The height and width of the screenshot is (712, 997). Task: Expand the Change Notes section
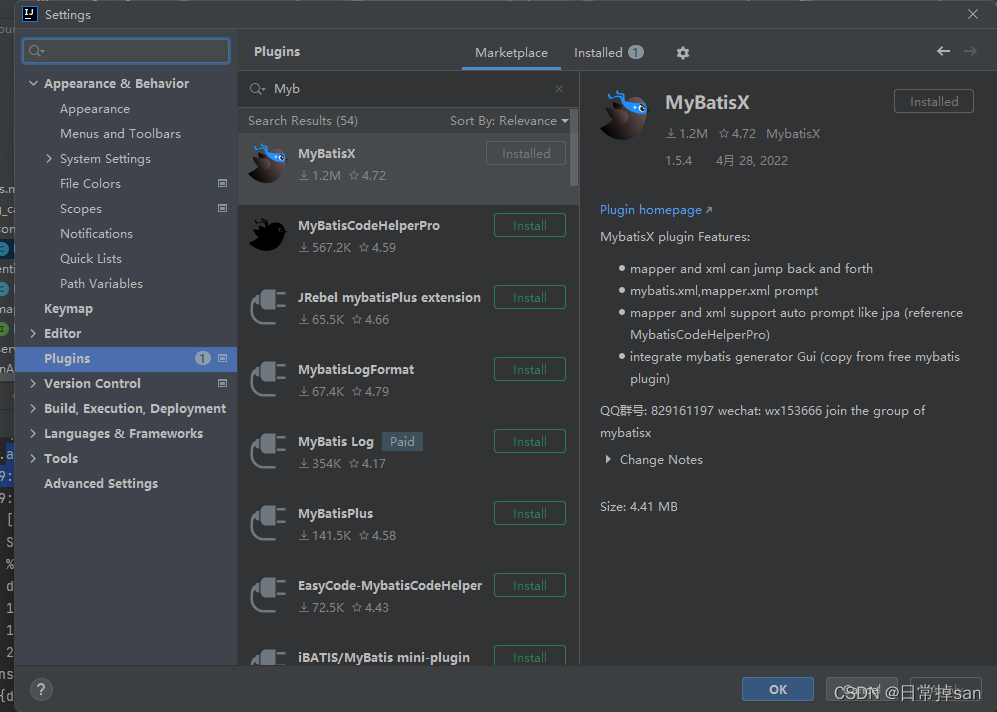click(609, 459)
